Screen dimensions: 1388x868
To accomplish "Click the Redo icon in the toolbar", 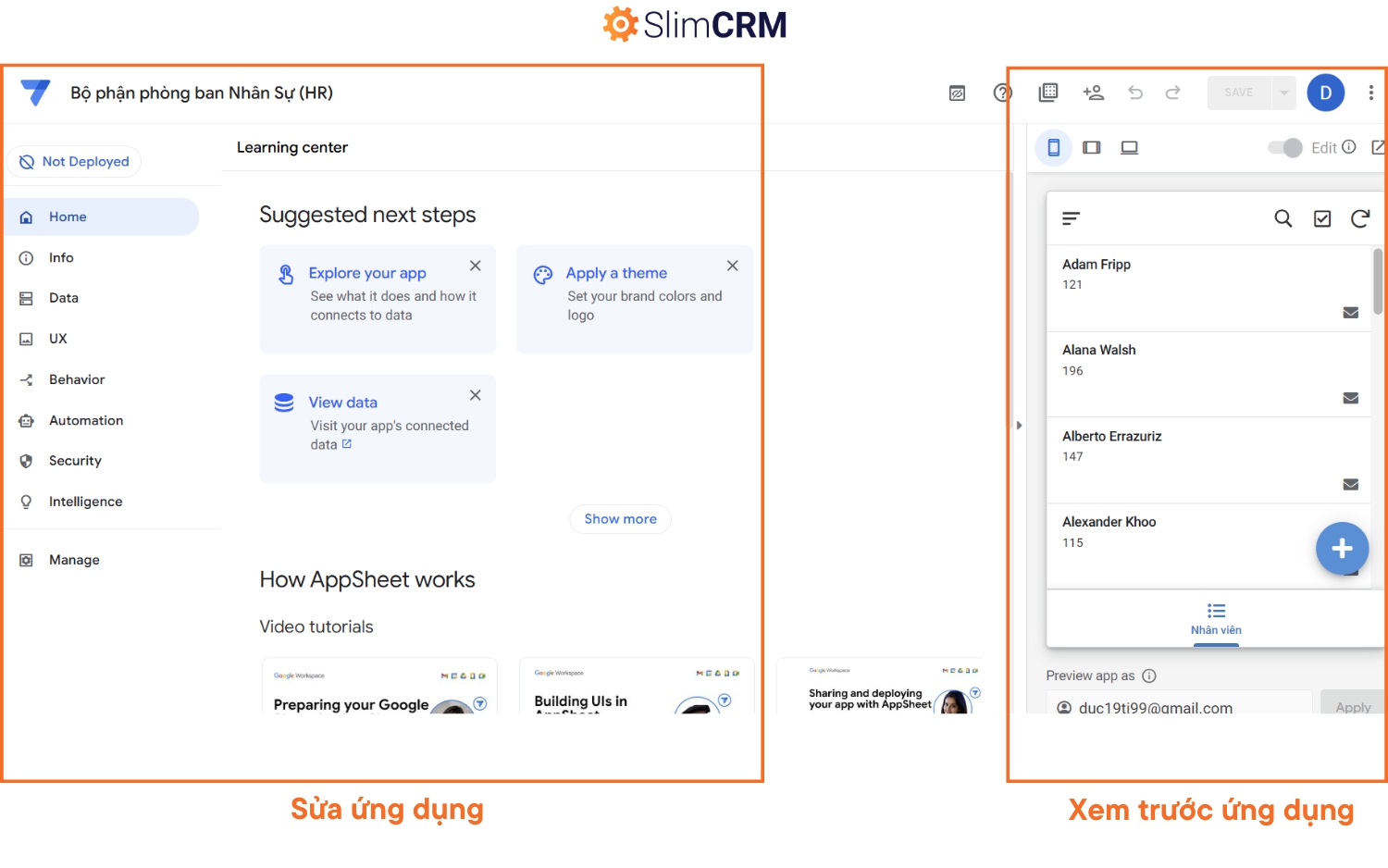I will coord(1172,93).
